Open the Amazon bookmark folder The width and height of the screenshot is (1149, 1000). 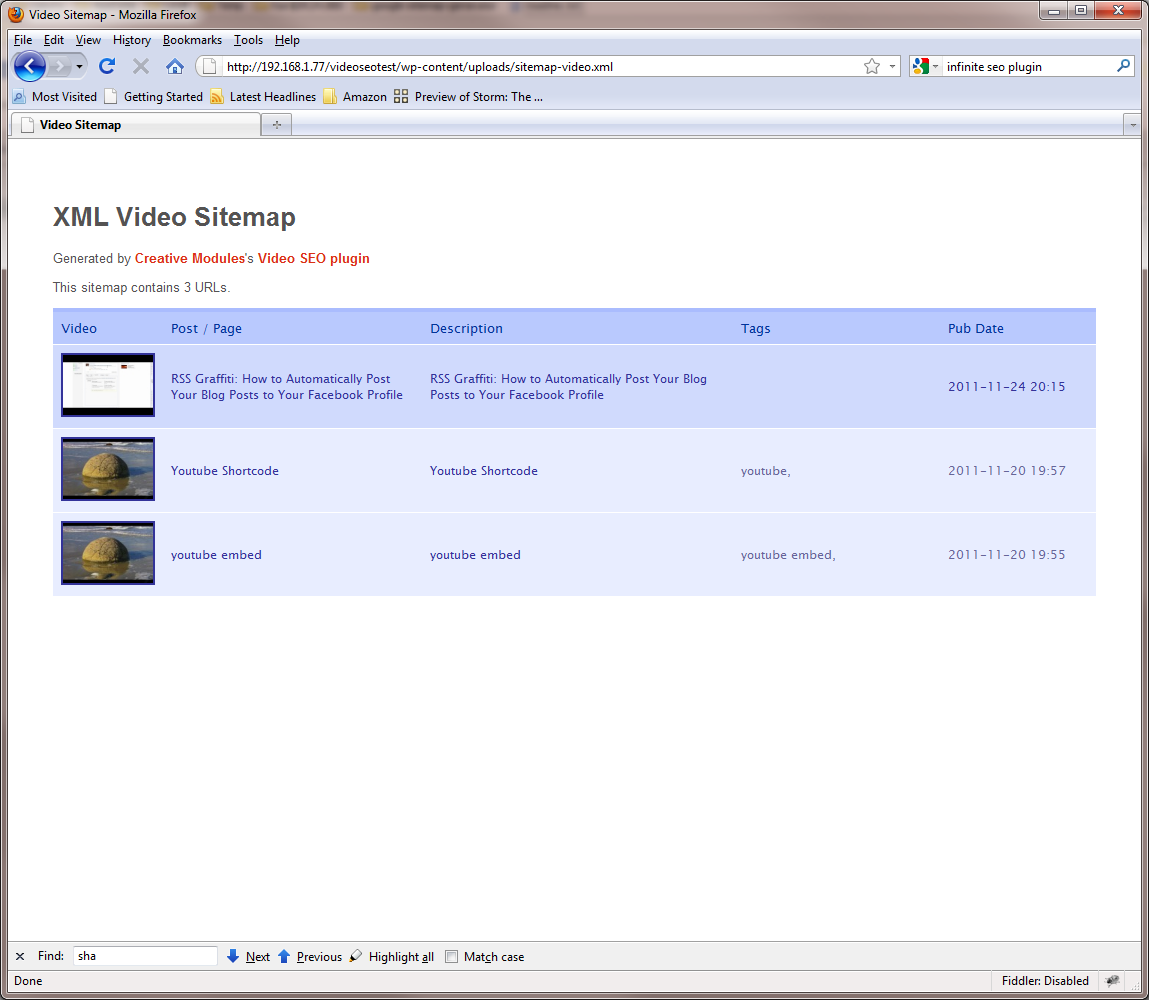[355, 97]
